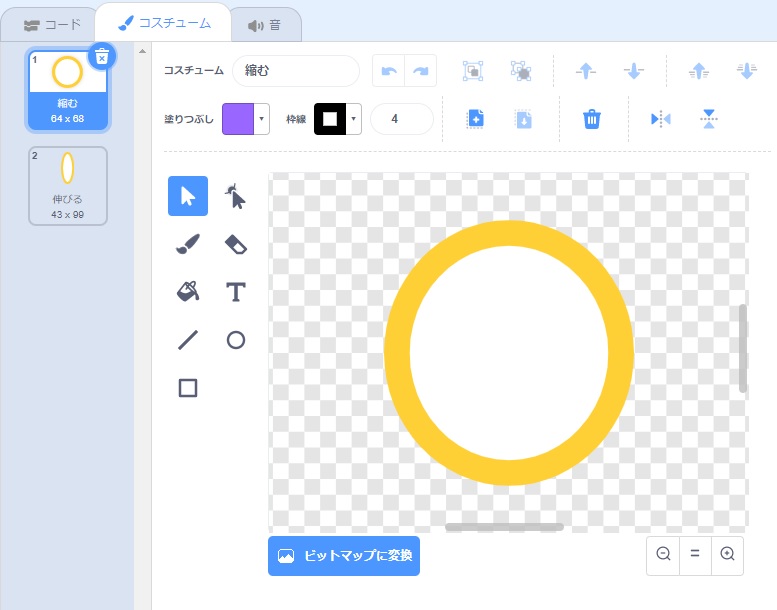Zoom in on the canvas
777x610 pixels.
coord(727,554)
